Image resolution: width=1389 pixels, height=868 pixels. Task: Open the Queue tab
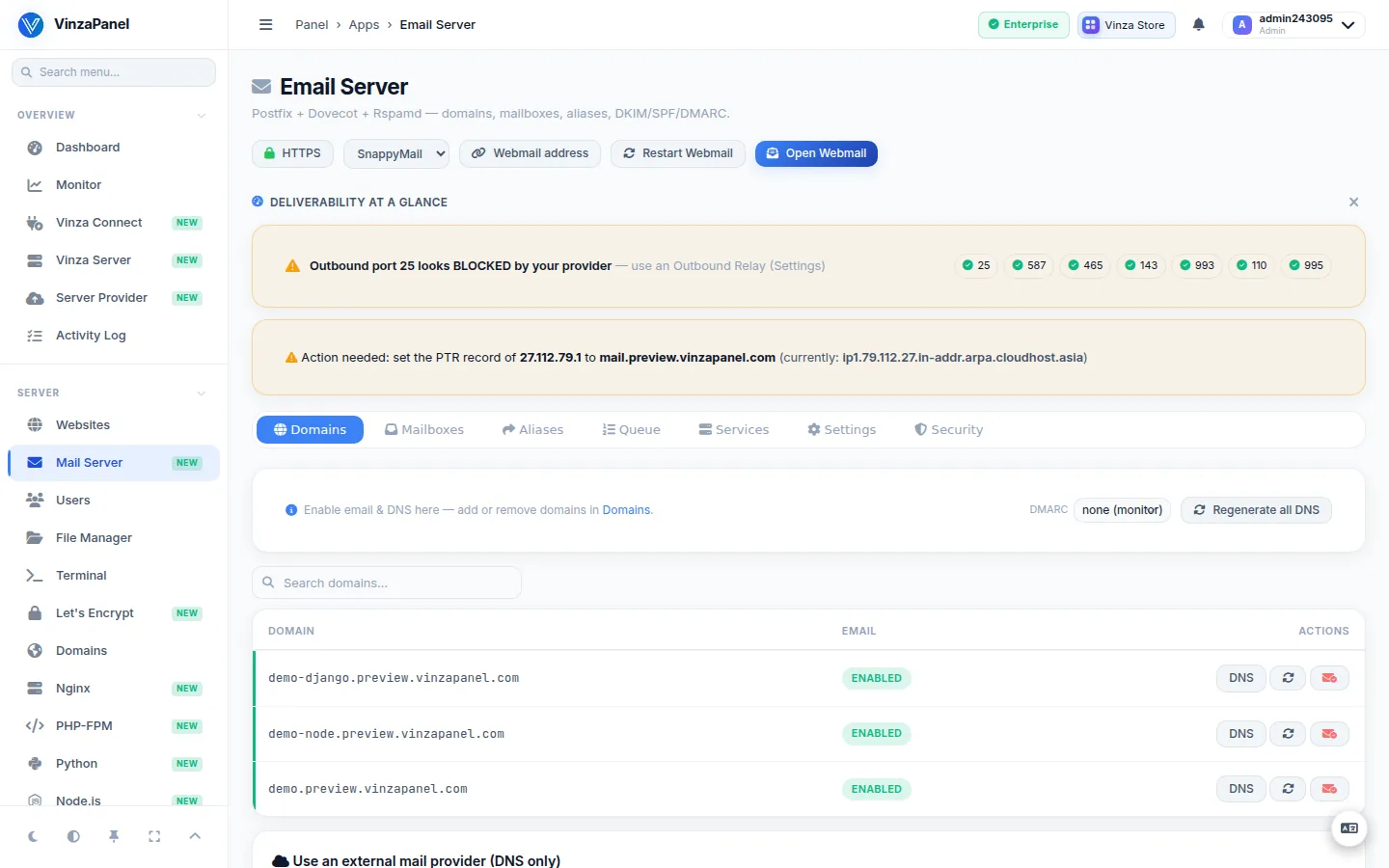click(632, 430)
